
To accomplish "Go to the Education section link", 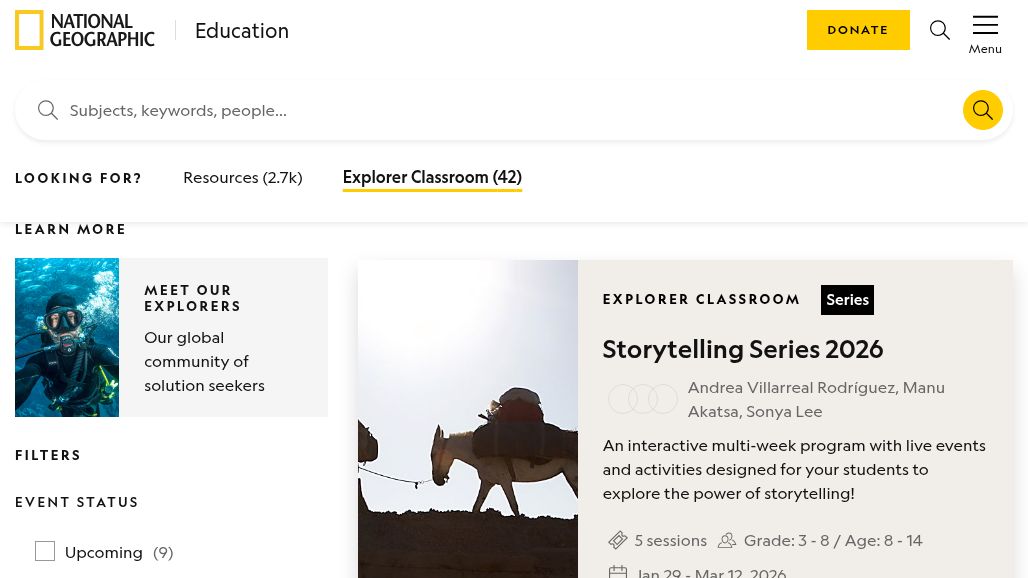I will 242,30.
